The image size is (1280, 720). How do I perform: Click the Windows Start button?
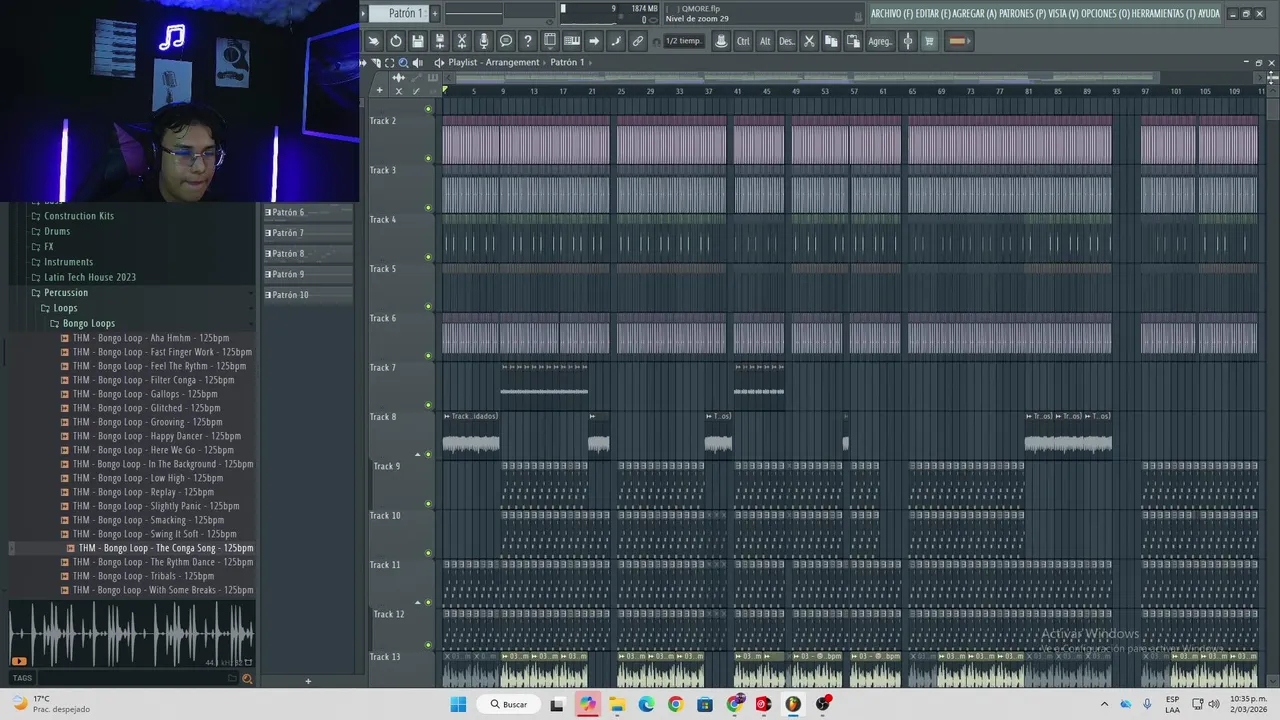tap(458, 704)
